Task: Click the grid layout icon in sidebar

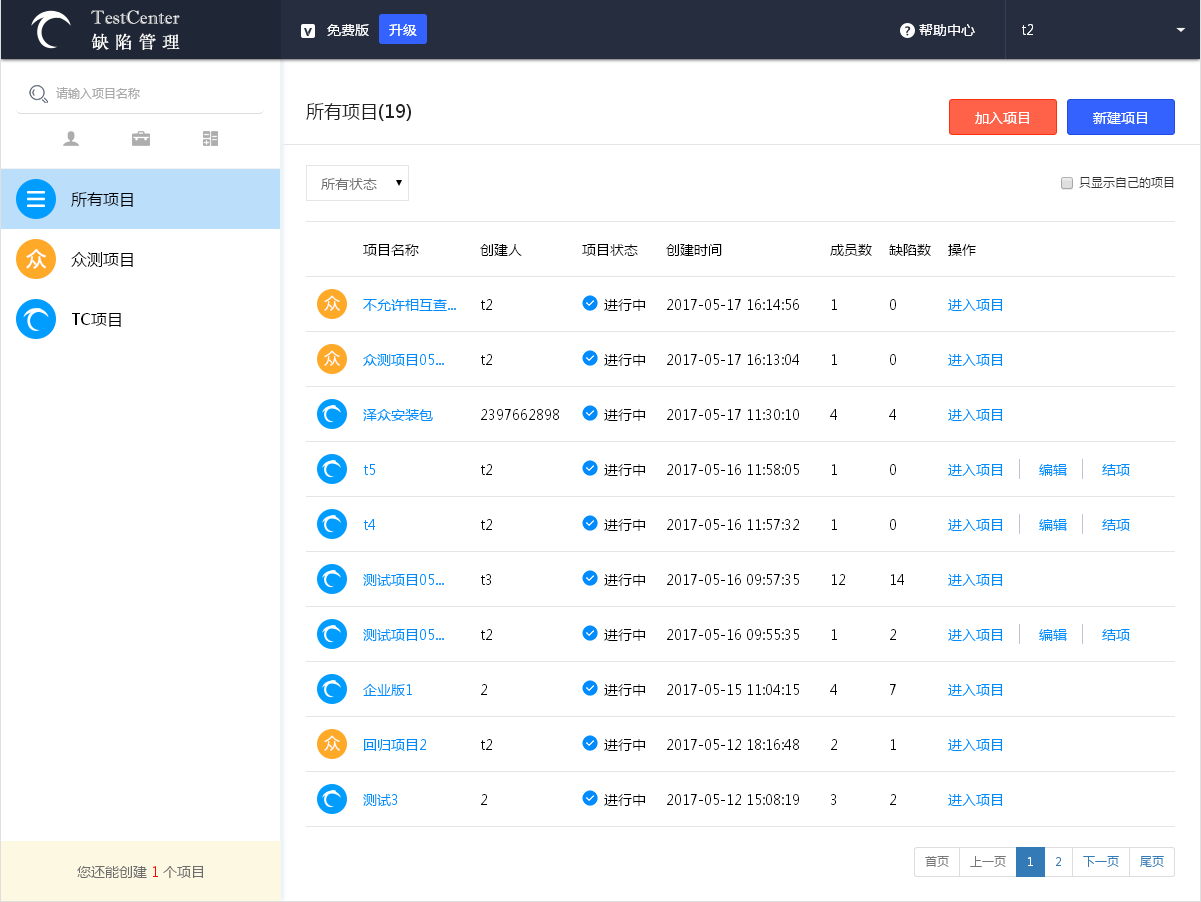Action: click(x=210, y=139)
